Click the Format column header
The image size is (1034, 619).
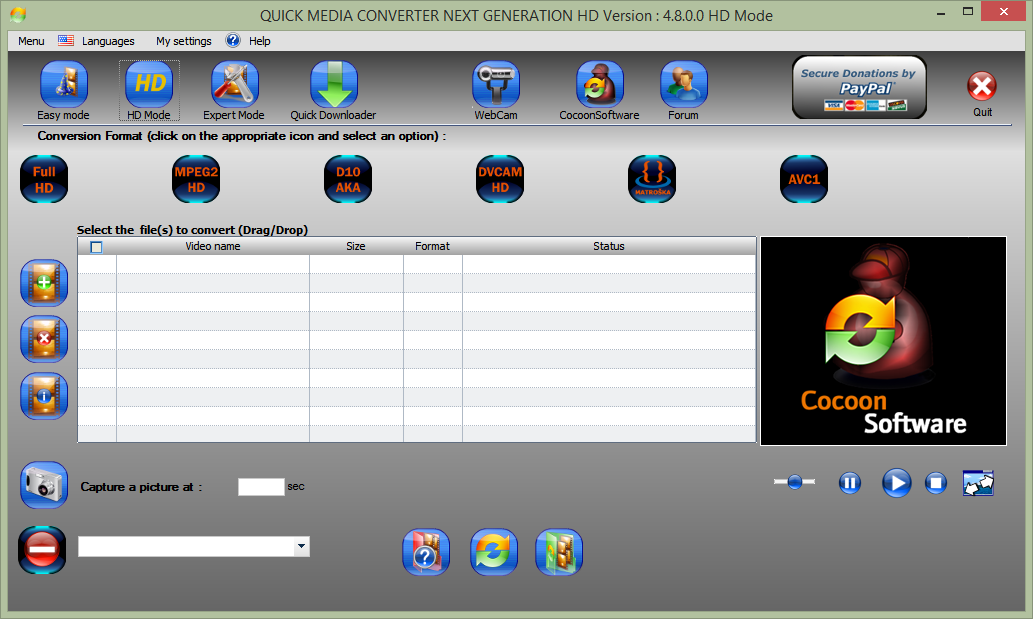click(433, 247)
